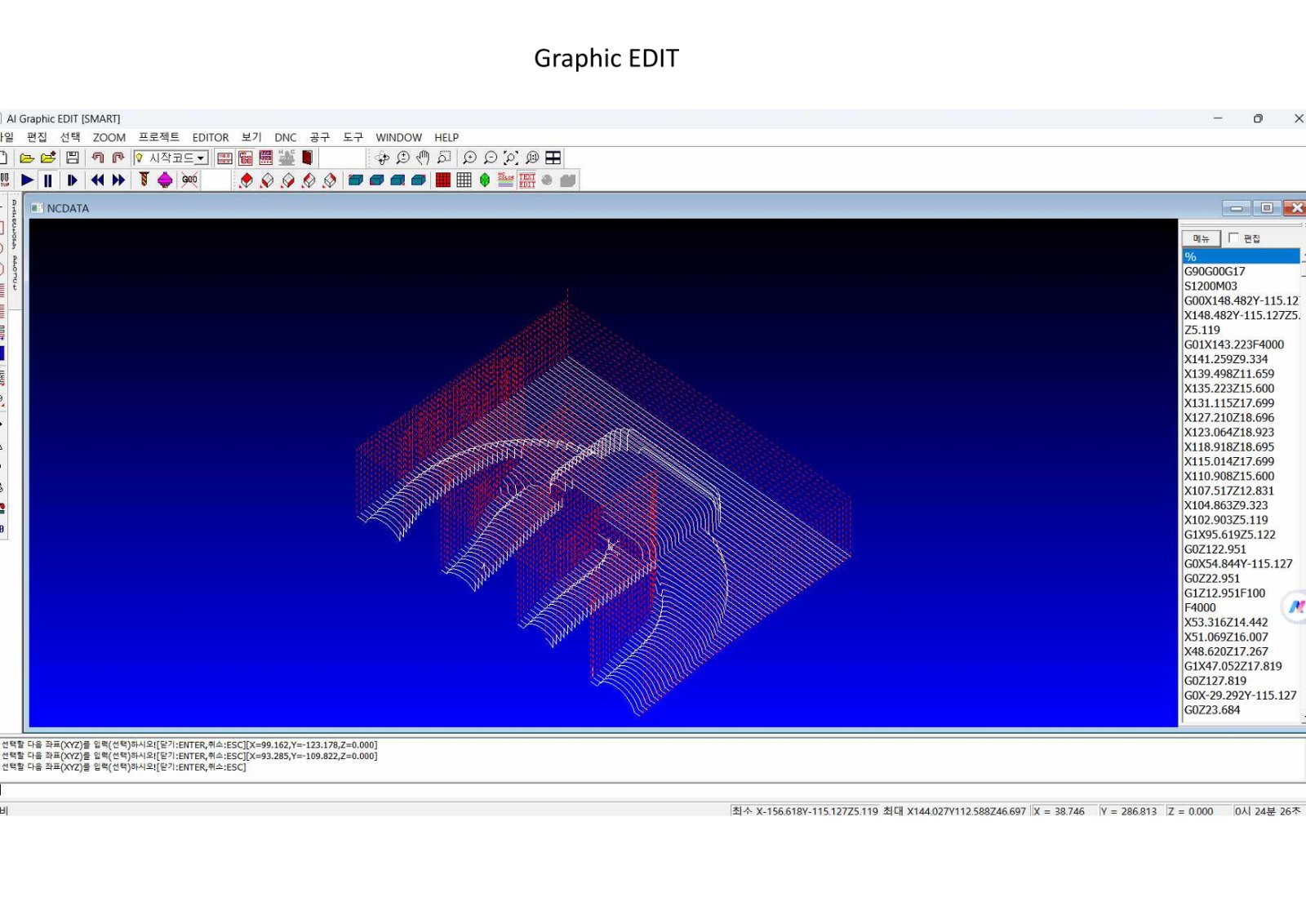Click the zoom in magnifier icon
Image resolution: width=1306 pixels, height=924 pixels.
point(469,158)
